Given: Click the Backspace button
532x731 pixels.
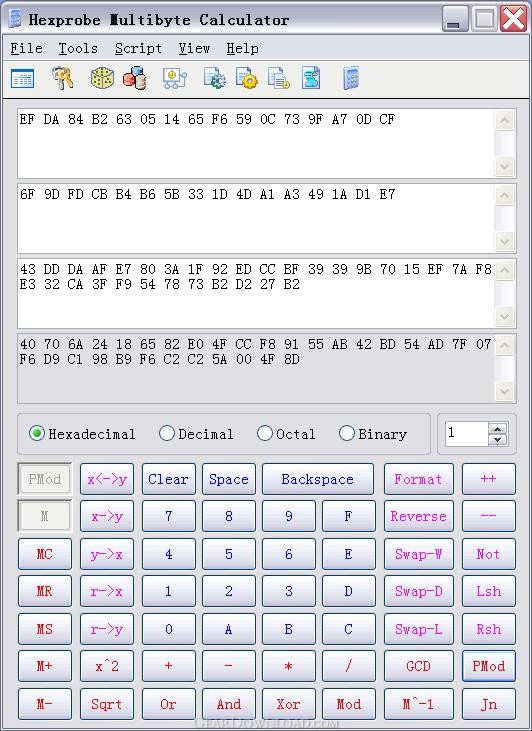Looking at the screenshot, I should pyautogui.click(x=318, y=479).
